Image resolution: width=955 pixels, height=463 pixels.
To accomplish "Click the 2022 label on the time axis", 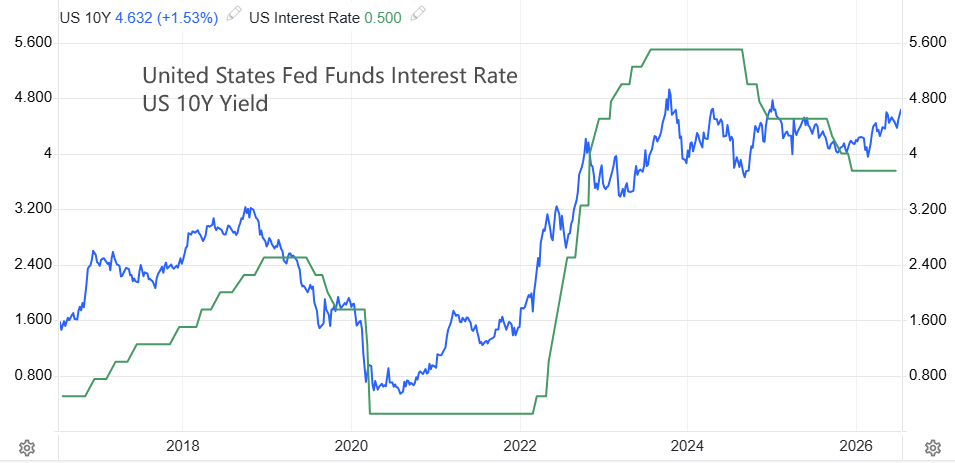I will coord(520,446).
